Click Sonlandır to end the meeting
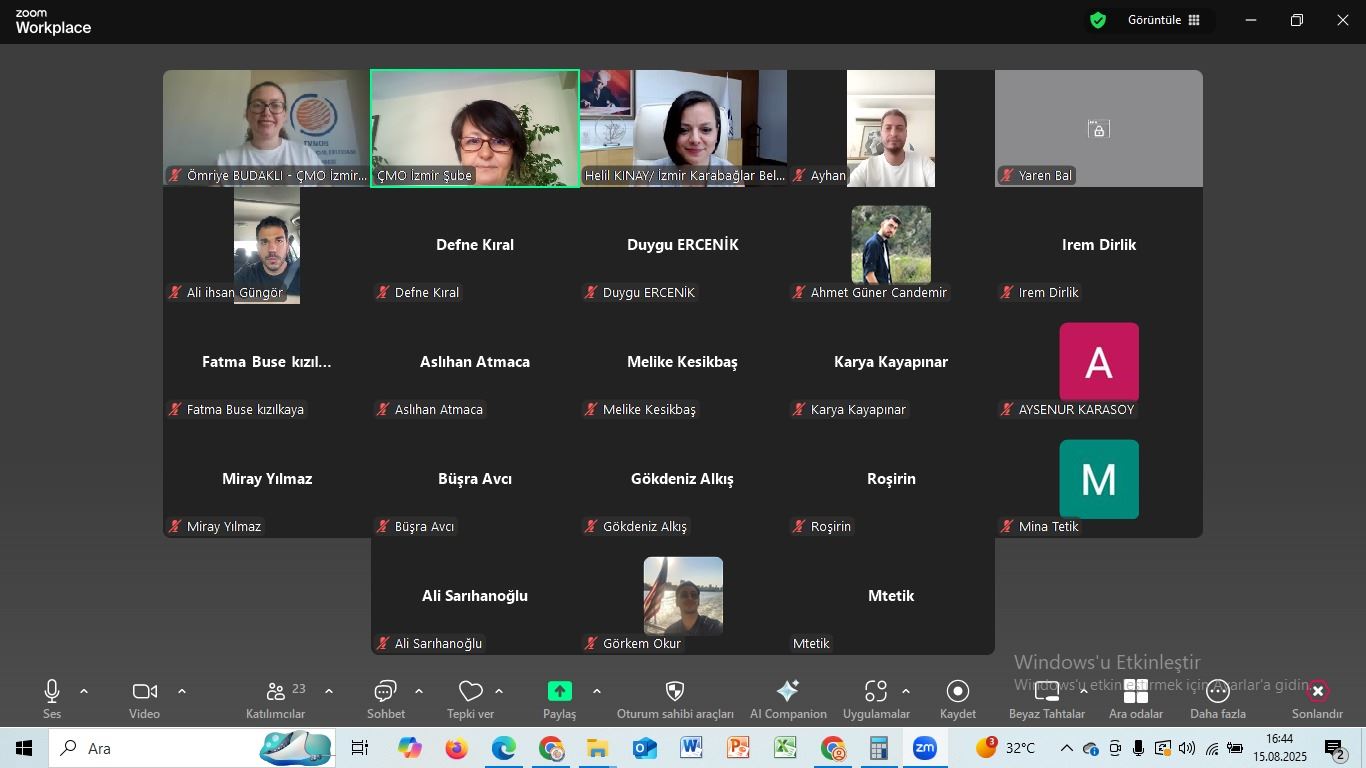The image size is (1366, 768). pyautogui.click(x=1317, y=692)
